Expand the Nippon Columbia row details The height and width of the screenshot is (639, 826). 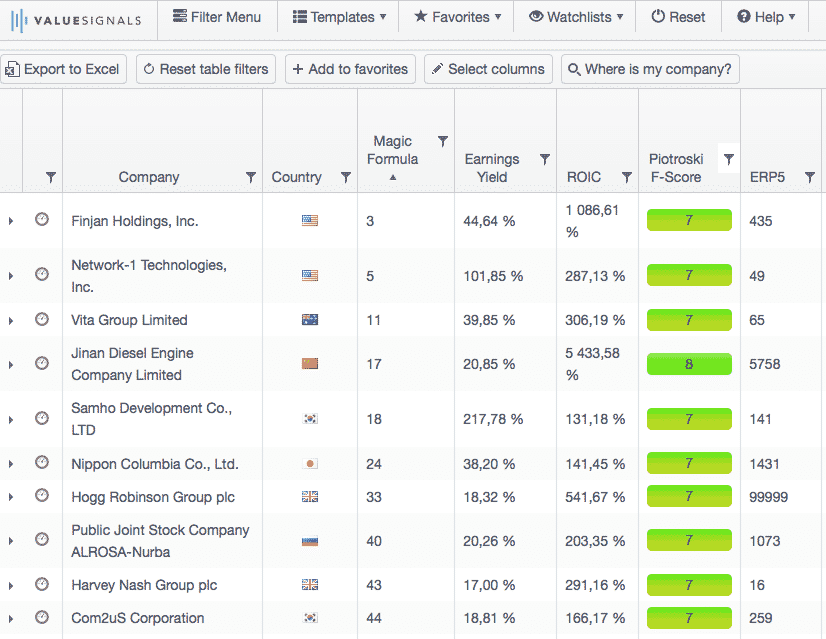click(11, 464)
